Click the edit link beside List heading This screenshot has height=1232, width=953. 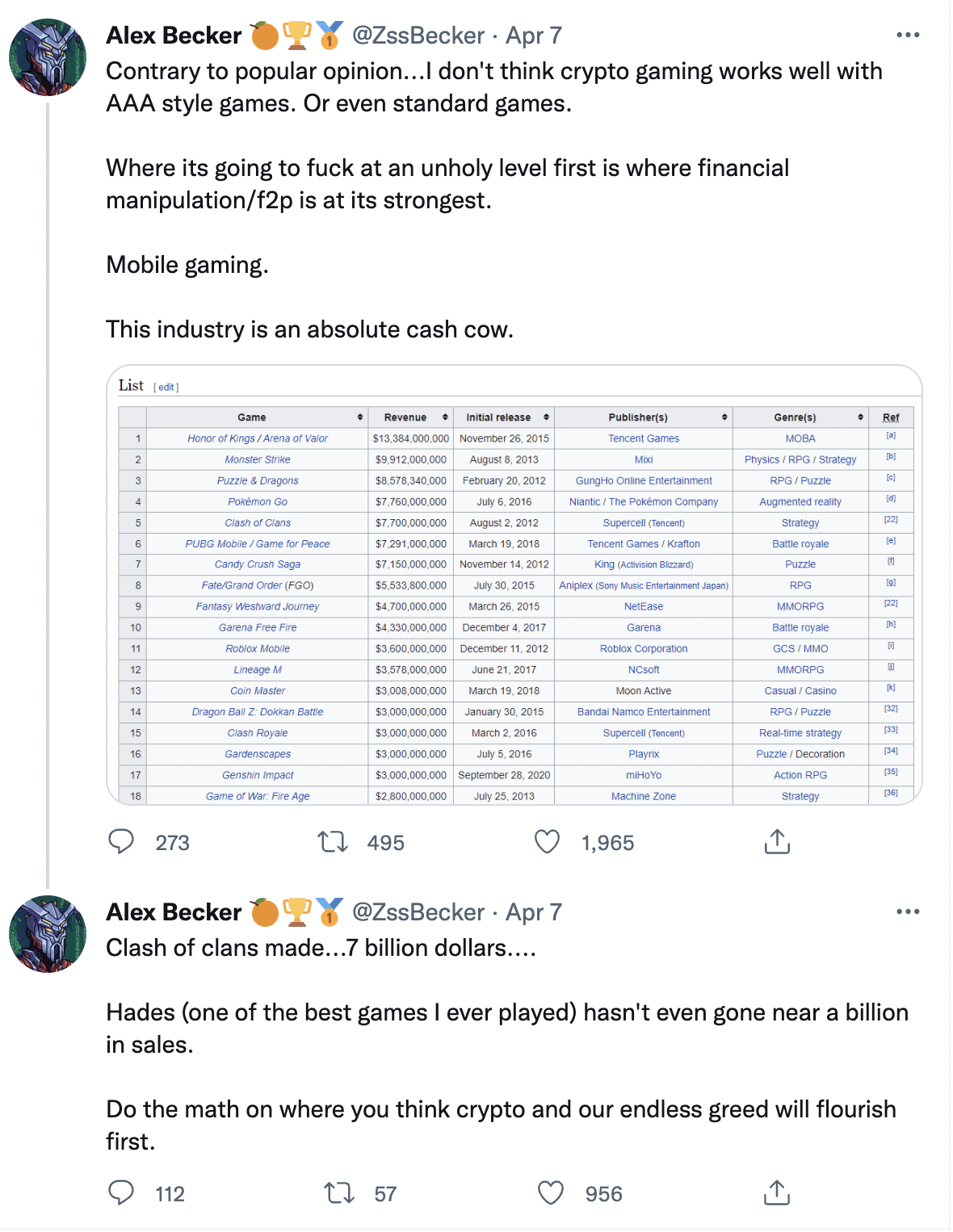[x=166, y=388]
